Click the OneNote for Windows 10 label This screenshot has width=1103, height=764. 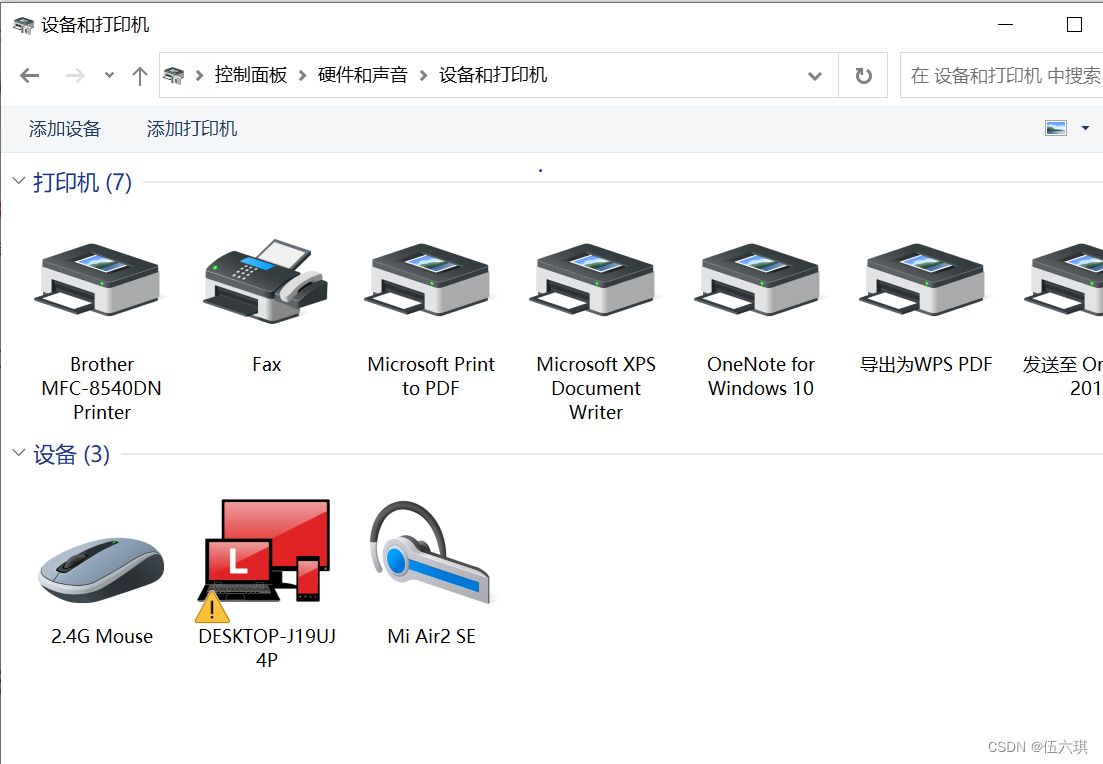760,376
